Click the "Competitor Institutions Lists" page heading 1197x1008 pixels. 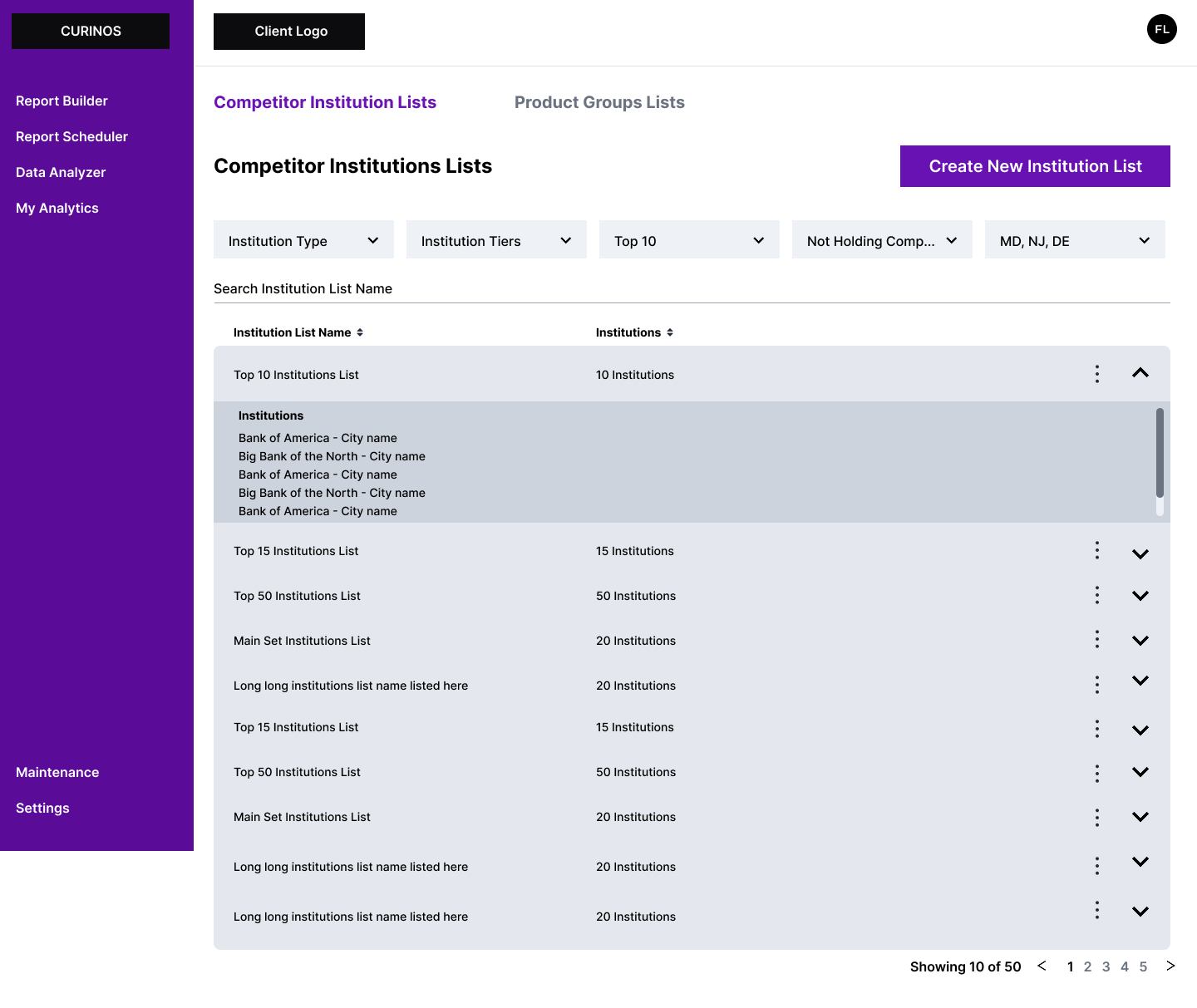click(352, 166)
